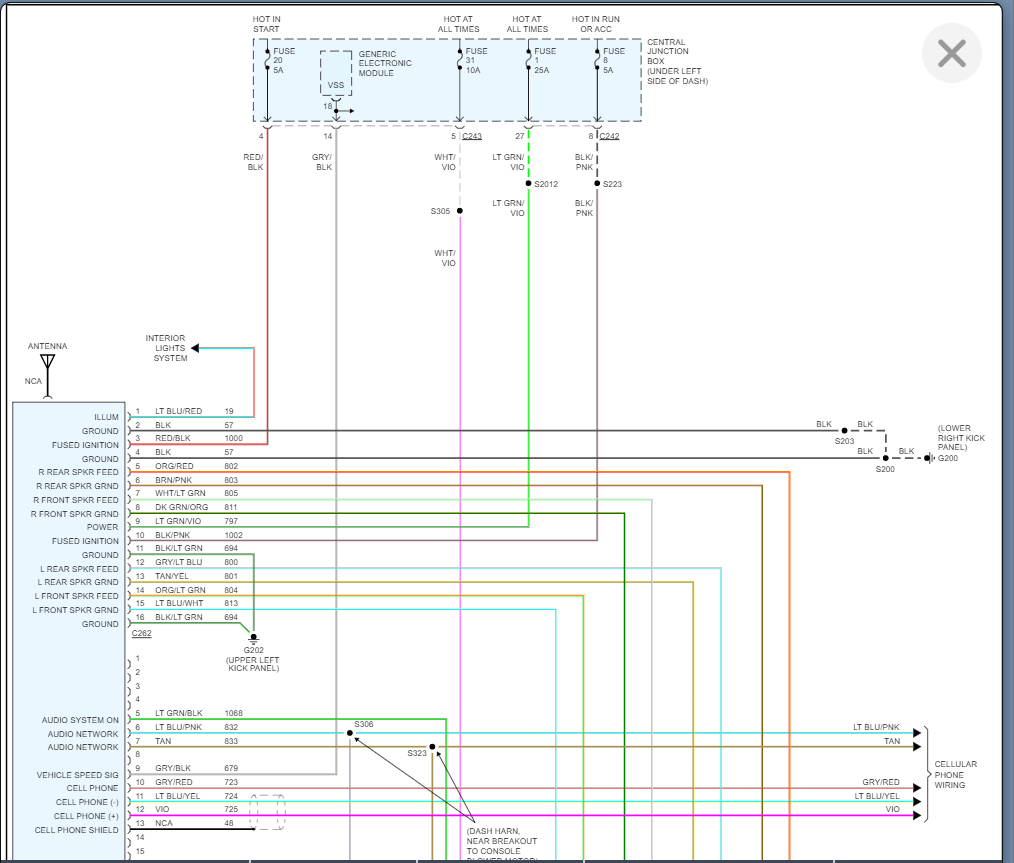Viewport: 1014px width, 863px height.
Task: Click the 'GENERIC ELECTRONIC MODULE' label
Action: (385, 63)
